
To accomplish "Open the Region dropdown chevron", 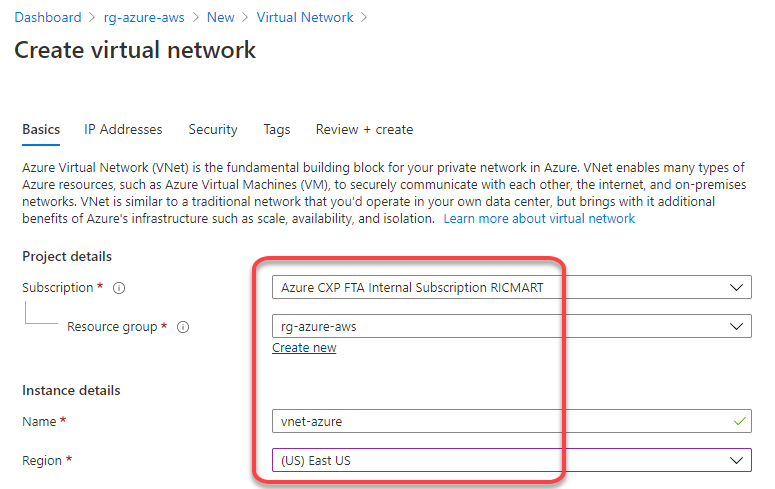I will point(736,460).
